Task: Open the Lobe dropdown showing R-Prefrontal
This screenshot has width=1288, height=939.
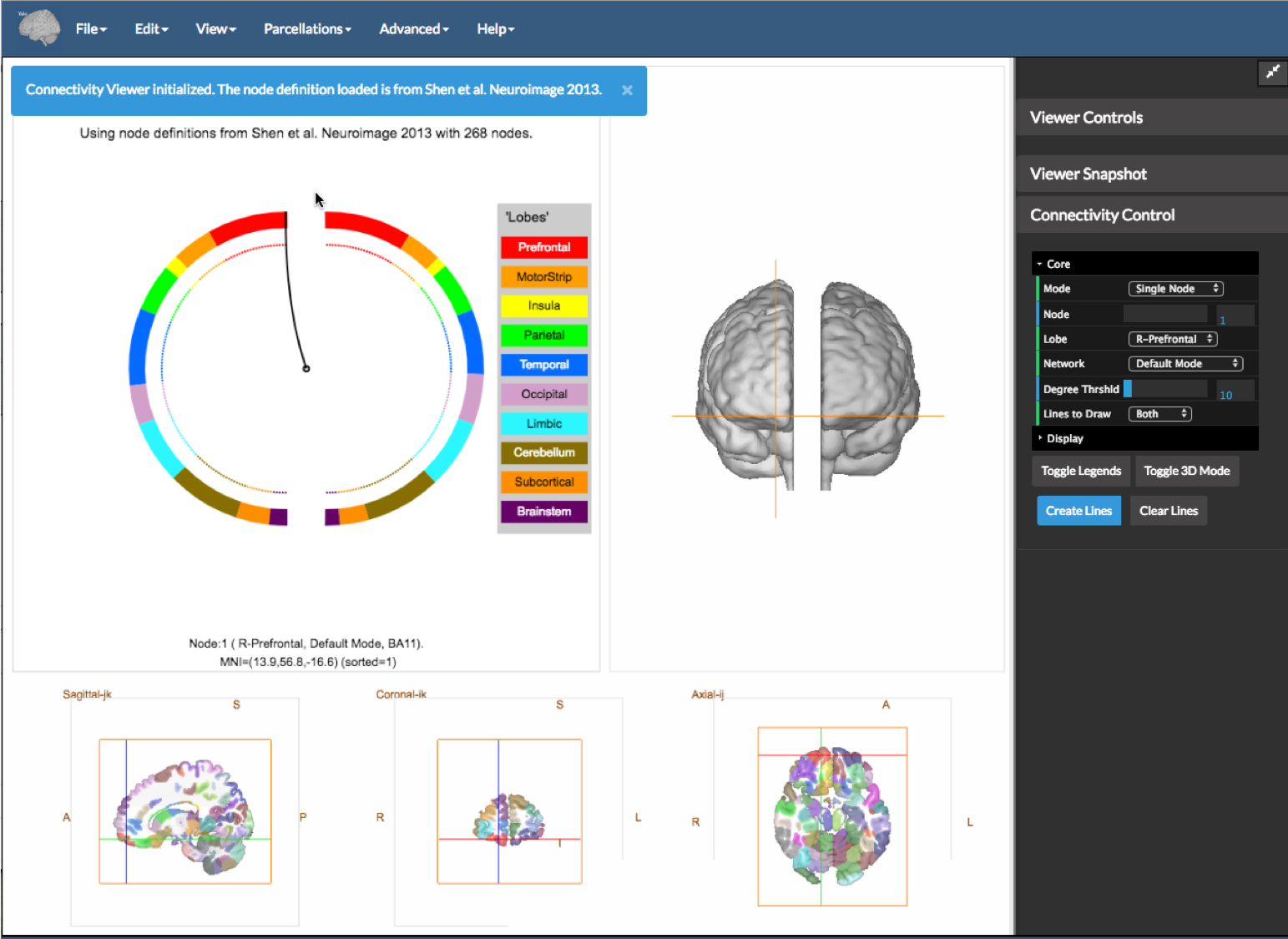Action: point(1172,339)
